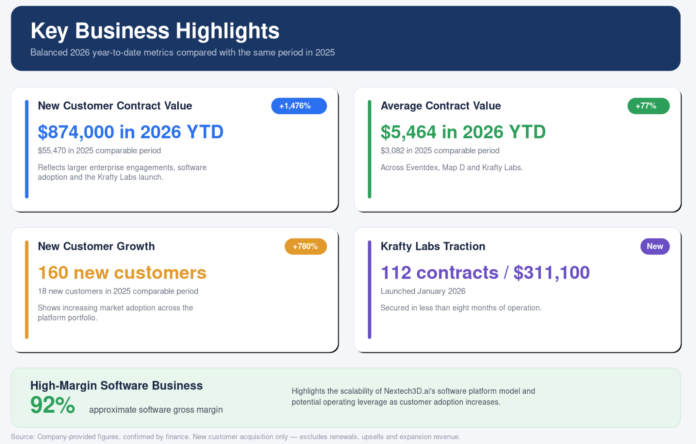Click the +77% green badge
Viewport: 696px width, 444px height.
coord(648,106)
